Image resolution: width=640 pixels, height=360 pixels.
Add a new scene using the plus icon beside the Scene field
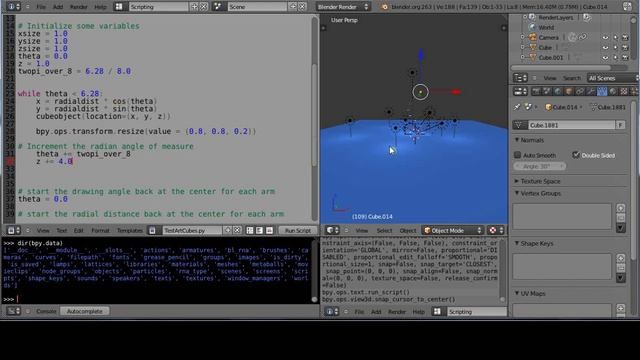click(x=293, y=7)
